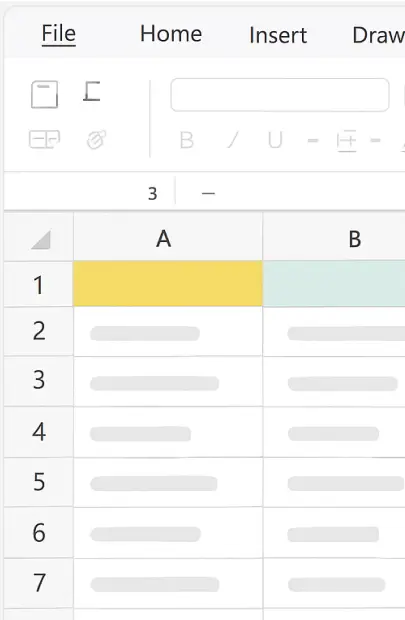Viewport: 405px width, 620px height.
Task: Toggle Bold formatting
Action: click(x=186, y=140)
